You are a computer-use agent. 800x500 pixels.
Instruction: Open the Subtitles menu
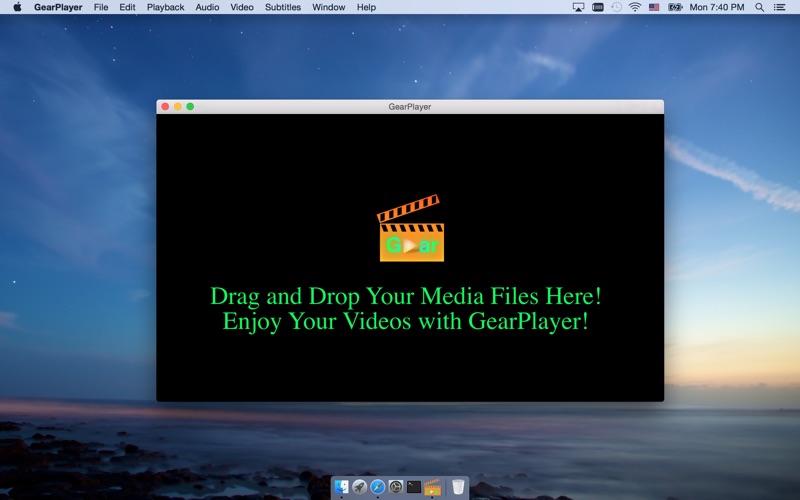pyautogui.click(x=283, y=7)
